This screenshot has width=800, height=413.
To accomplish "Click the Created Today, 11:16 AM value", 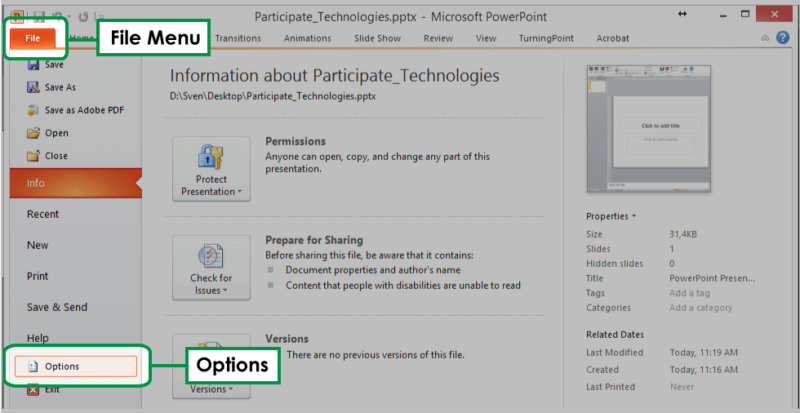I will (x=704, y=370).
